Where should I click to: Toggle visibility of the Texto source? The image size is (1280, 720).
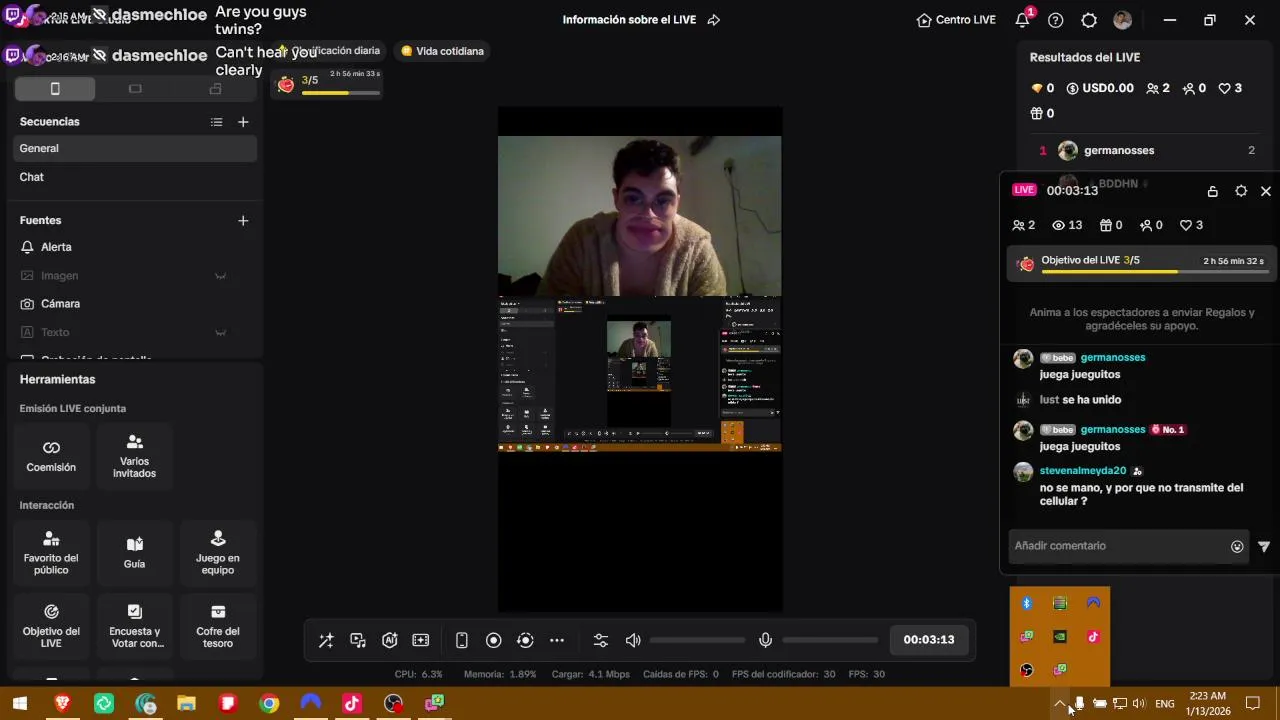(x=220, y=332)
